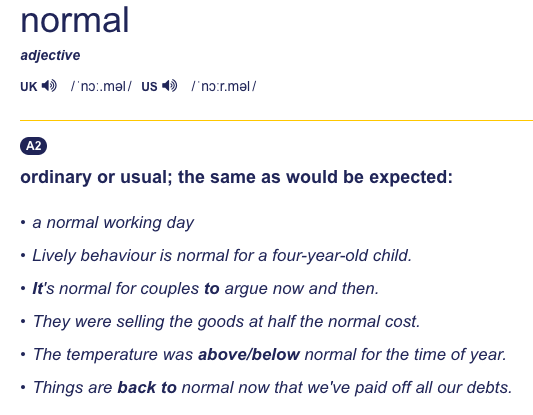Image resolution: width=533 pixels, height=415 pixels.
Task: Play the US pronunciation audio
Action: pyautogui.click(x=170, y=86)
